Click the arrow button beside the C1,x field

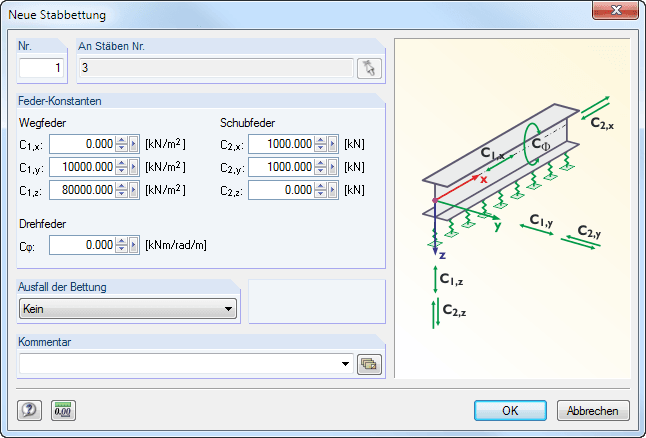point(134,144)
